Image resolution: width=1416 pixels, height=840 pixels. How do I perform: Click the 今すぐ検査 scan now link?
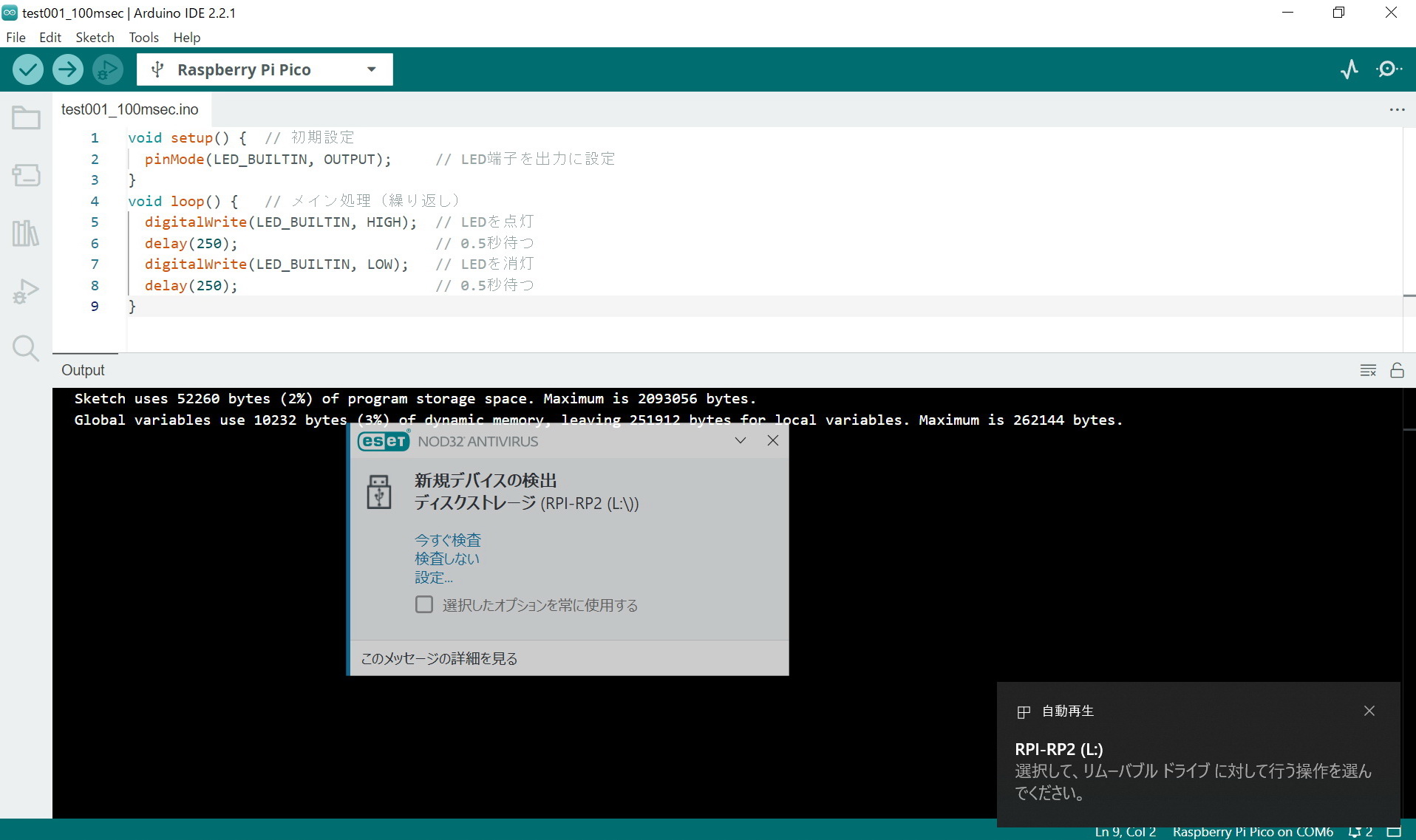point(448,540)
